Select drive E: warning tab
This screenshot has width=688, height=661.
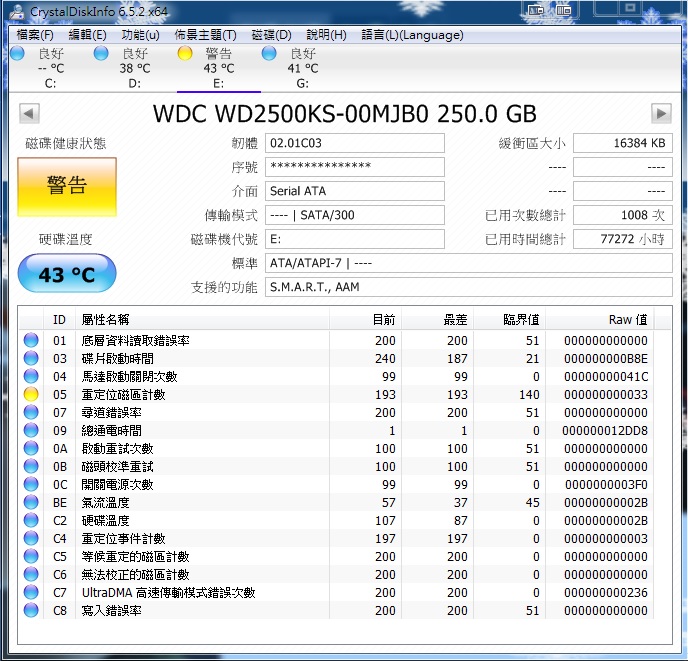pos(219,68)
